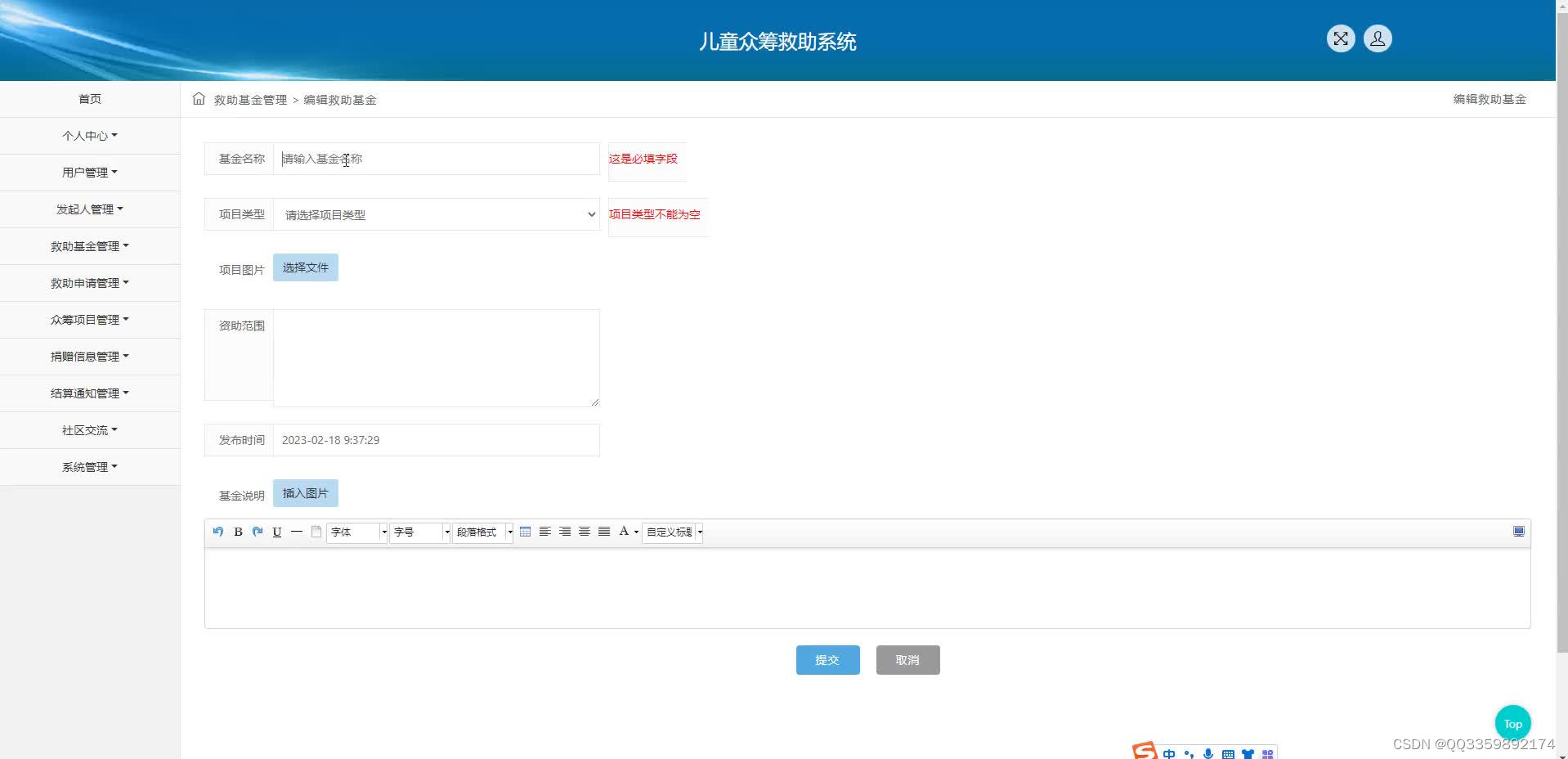Expand the 系统管理 sidebar menu

[90, 467]
